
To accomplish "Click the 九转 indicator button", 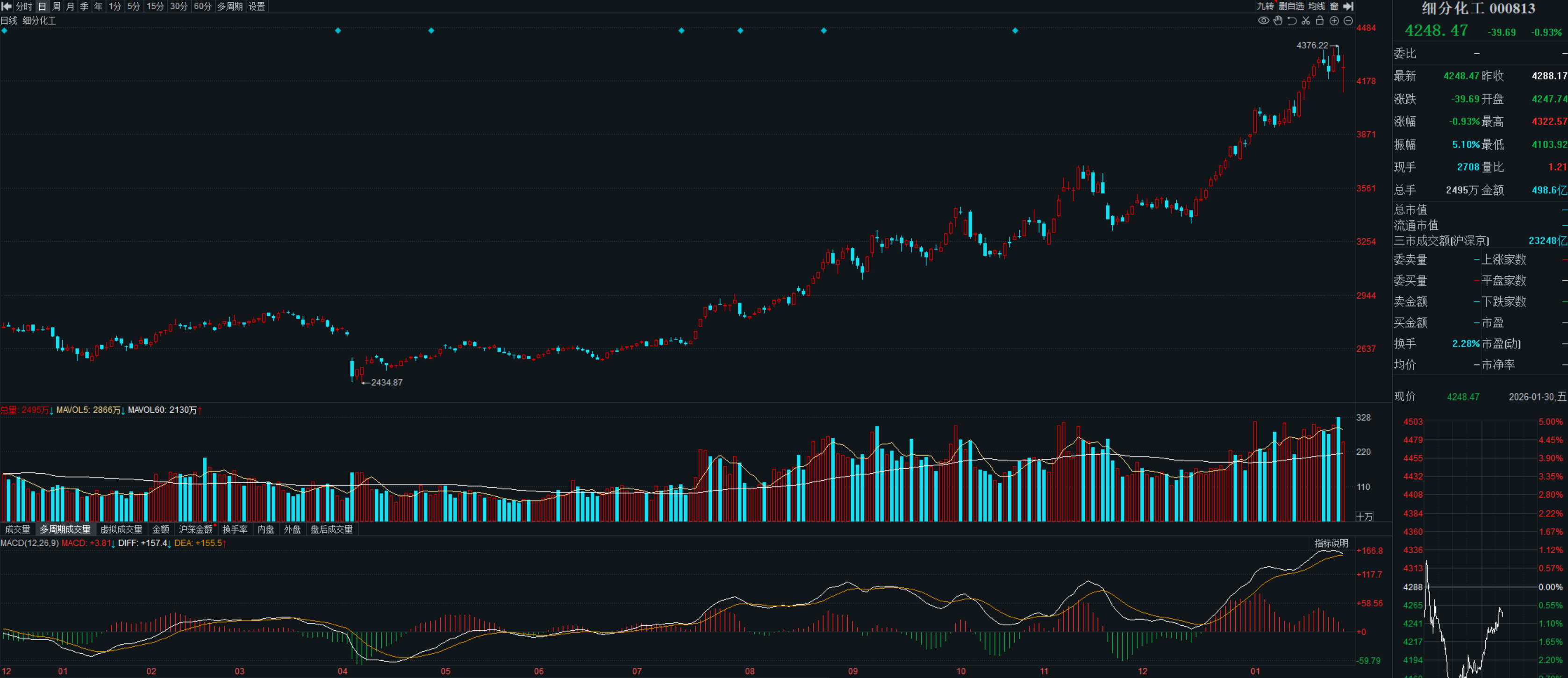I will [1265, 6].
